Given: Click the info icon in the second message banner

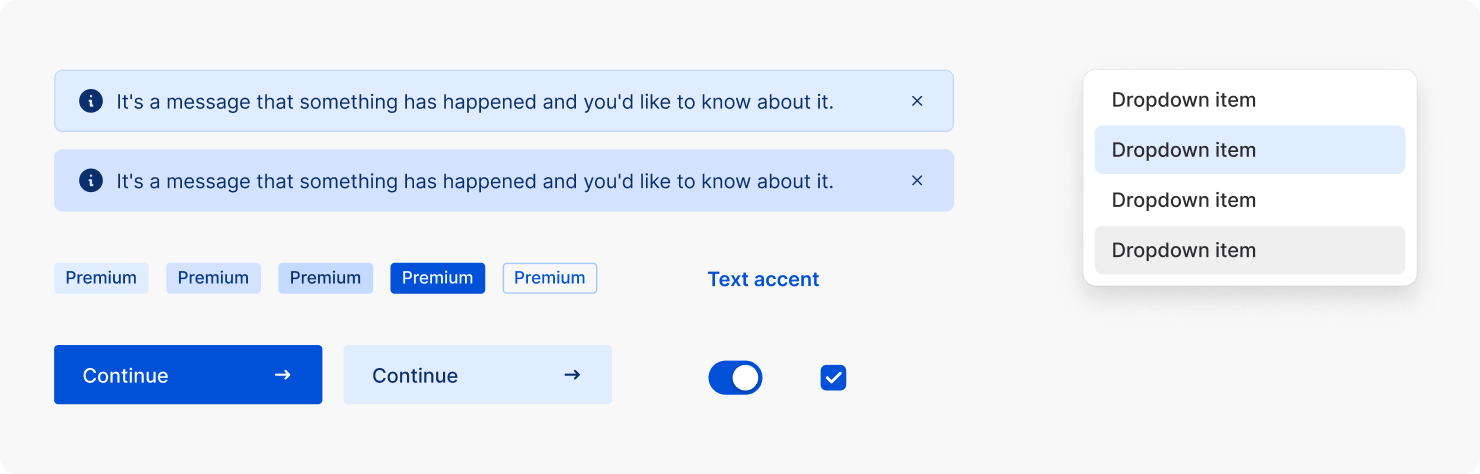Looking at the screenshot, I should [91, 181].
